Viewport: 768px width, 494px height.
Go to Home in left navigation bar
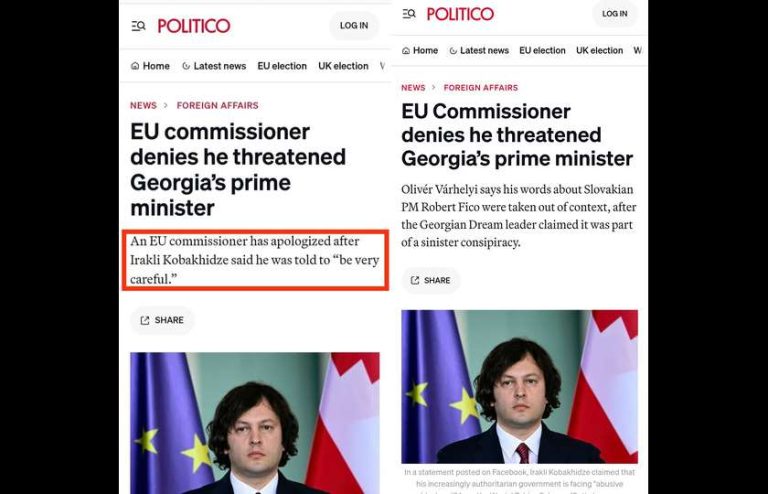pos(150,66)
